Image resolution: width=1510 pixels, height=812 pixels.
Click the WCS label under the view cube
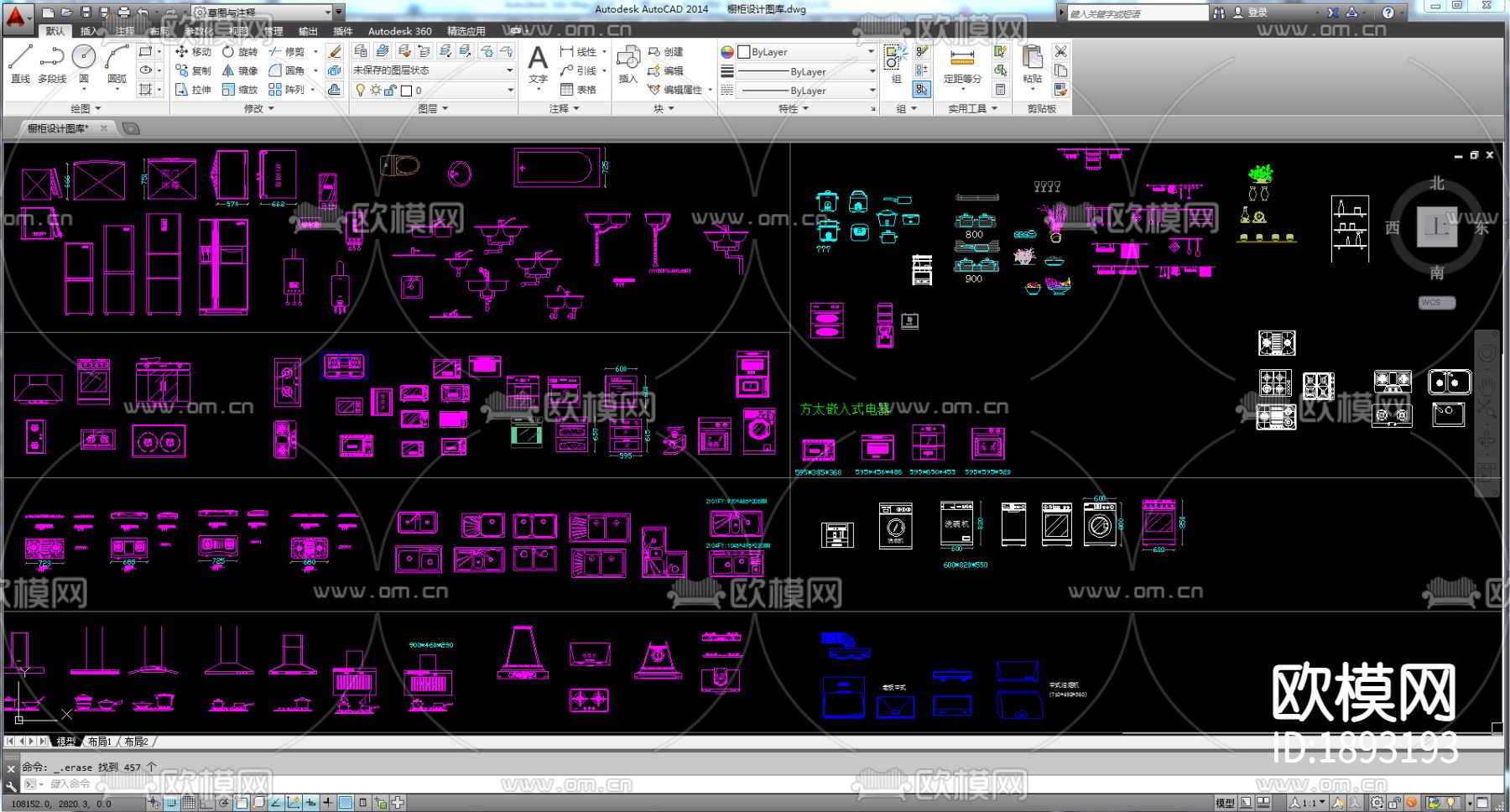1437,303
